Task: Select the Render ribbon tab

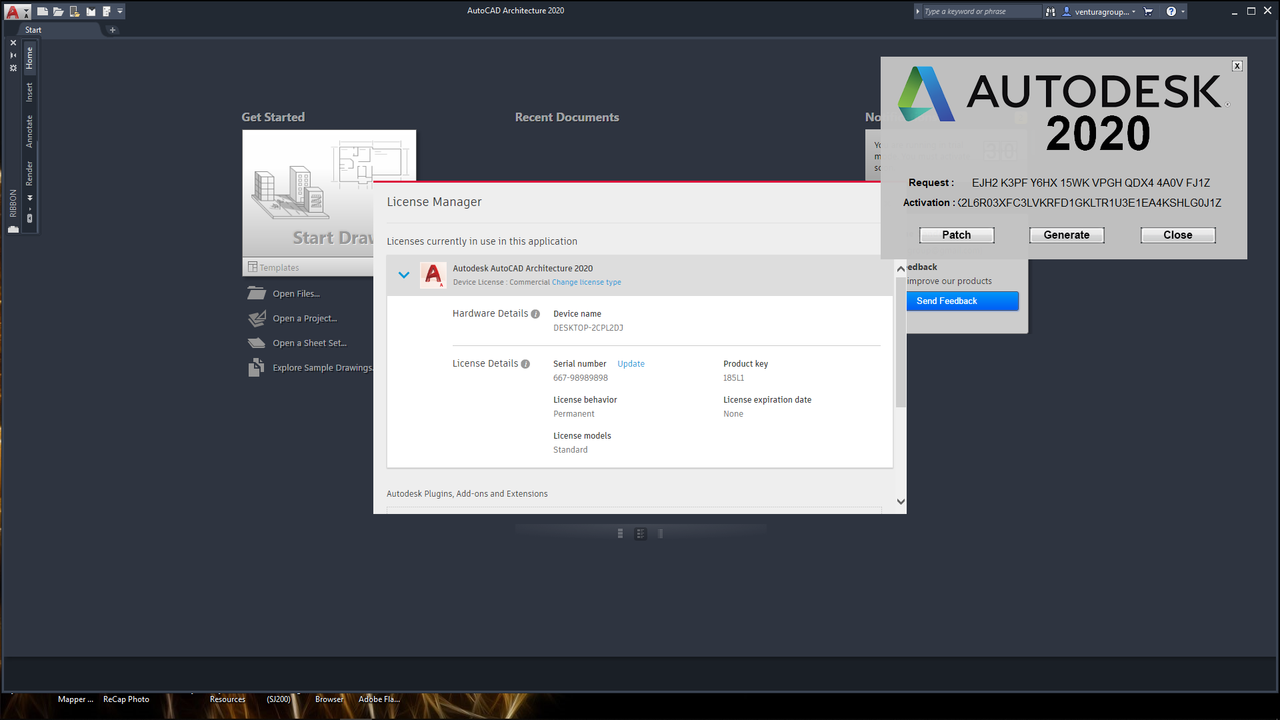Action: 29,172
